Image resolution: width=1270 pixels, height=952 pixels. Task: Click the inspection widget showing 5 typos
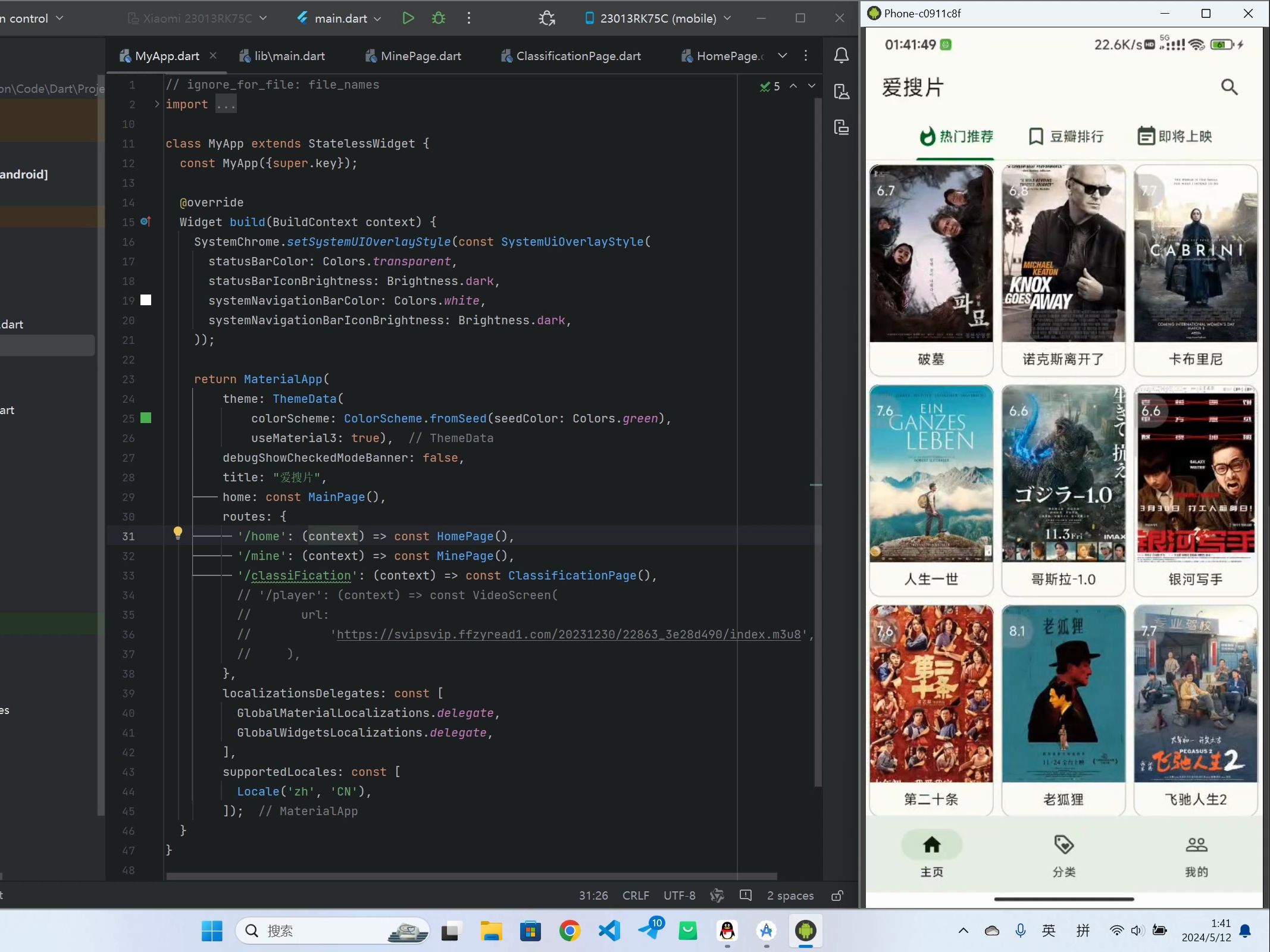769,86
